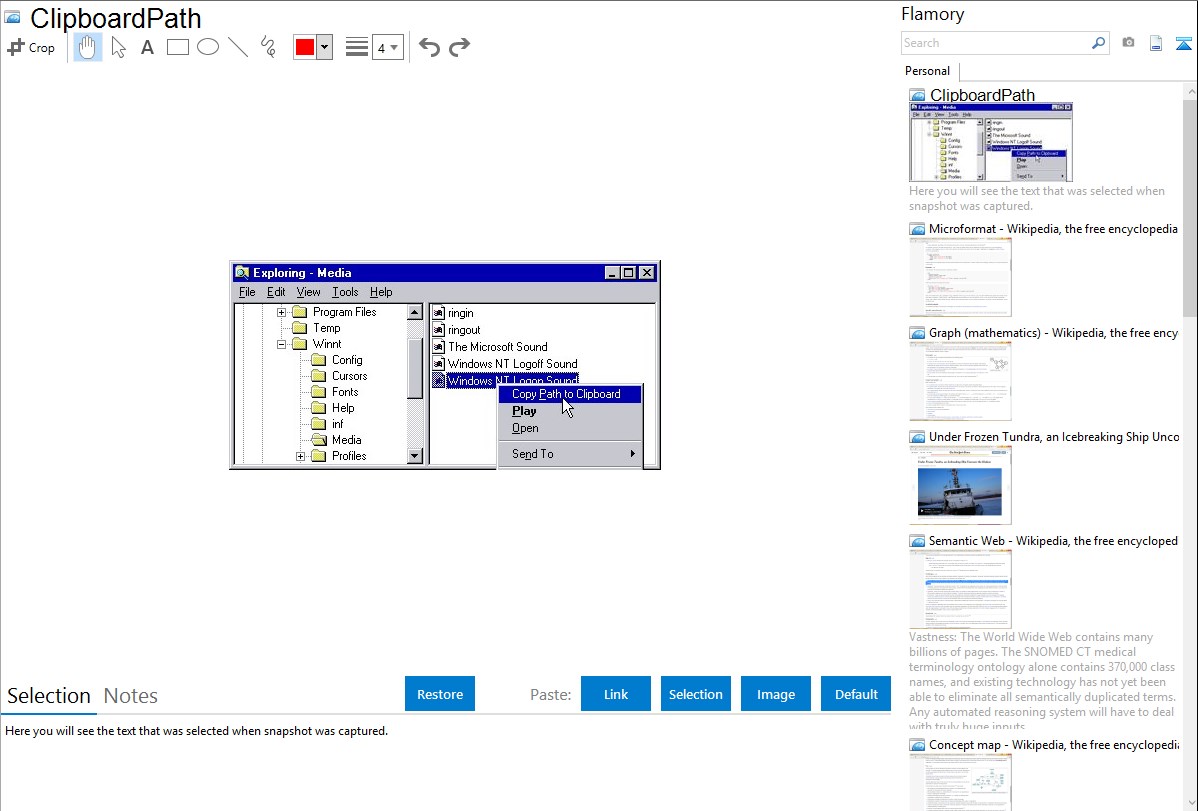
Task: Select the Microformat - Wikipedia title
Action: pyautogui.click(x=1053, y=229)
